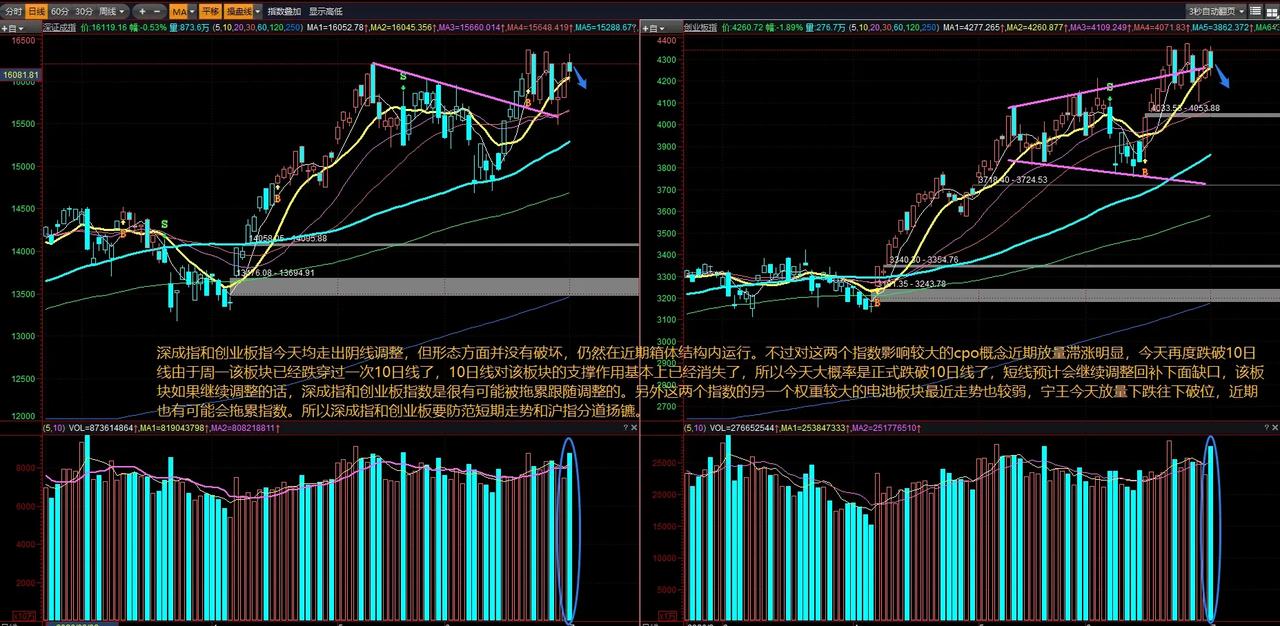Viewport: 1280px width, 626px height.
Task: Click the 4033.55 - 4053.88 gap label
Action: click(x=1185, y=108)
